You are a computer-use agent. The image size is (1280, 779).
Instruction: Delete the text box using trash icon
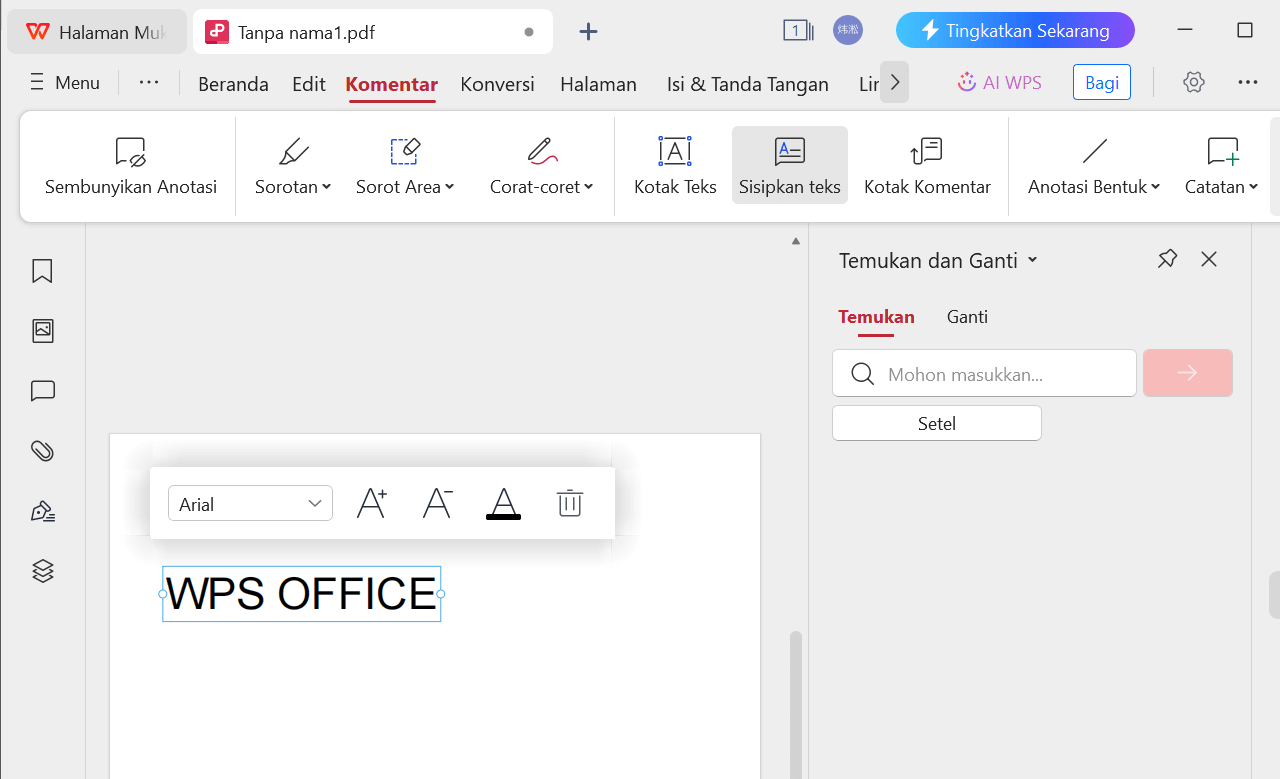tap(570, 503)
